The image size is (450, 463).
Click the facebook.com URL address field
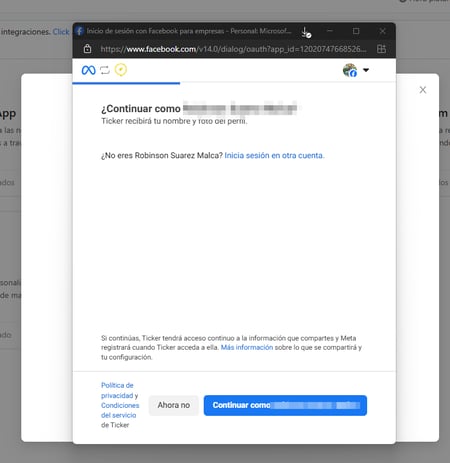click(x=233, y=49)
